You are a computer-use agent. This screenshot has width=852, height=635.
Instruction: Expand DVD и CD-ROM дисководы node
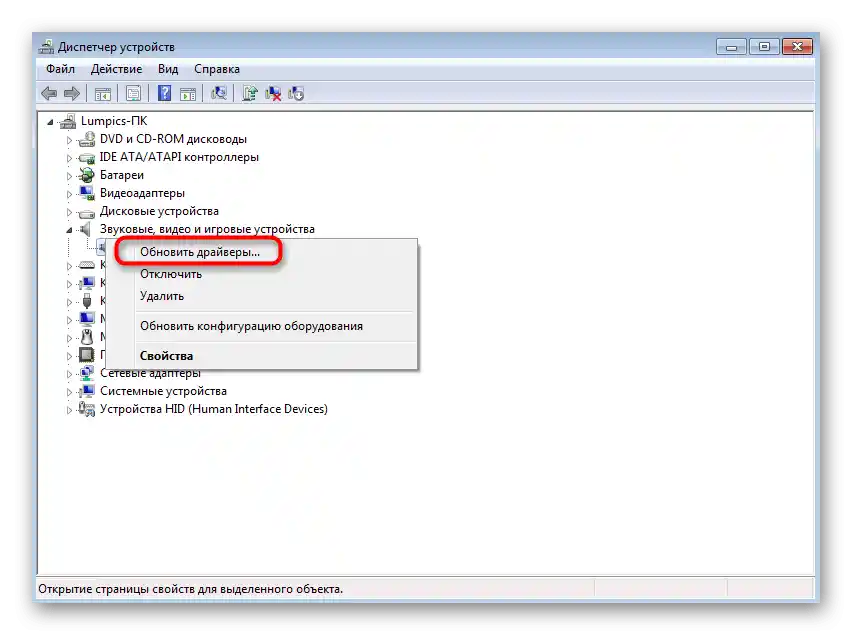coord(69,140)
